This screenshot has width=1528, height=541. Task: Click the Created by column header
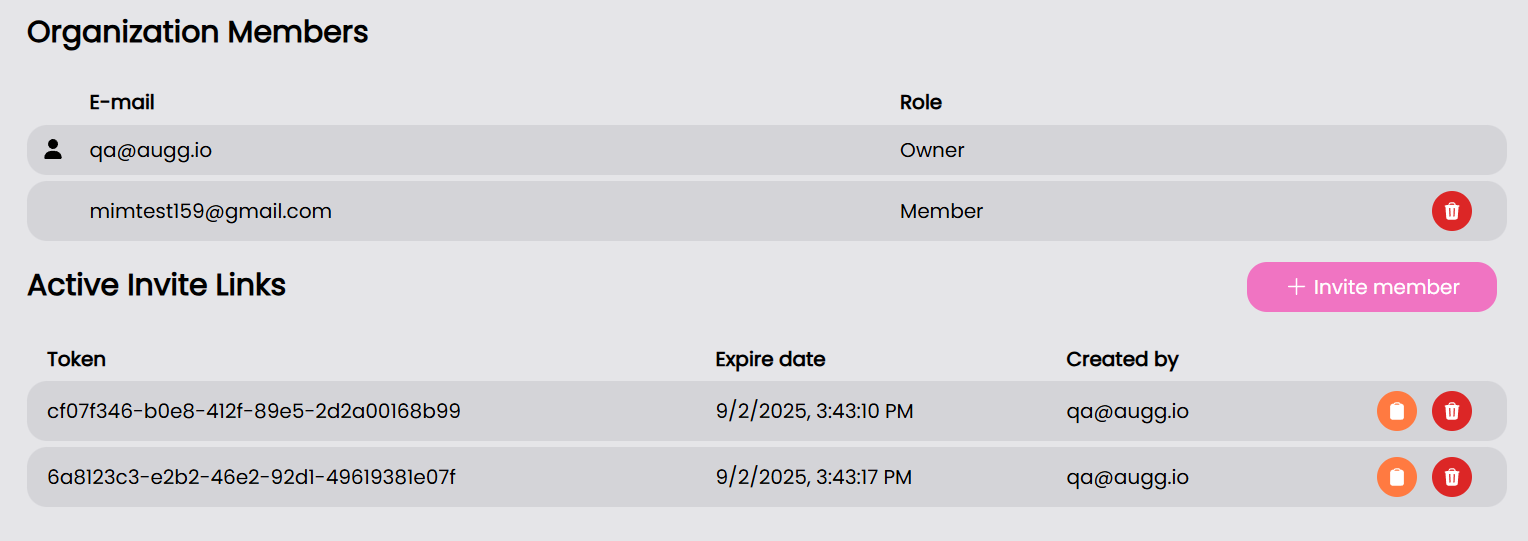pos(1122,359)
